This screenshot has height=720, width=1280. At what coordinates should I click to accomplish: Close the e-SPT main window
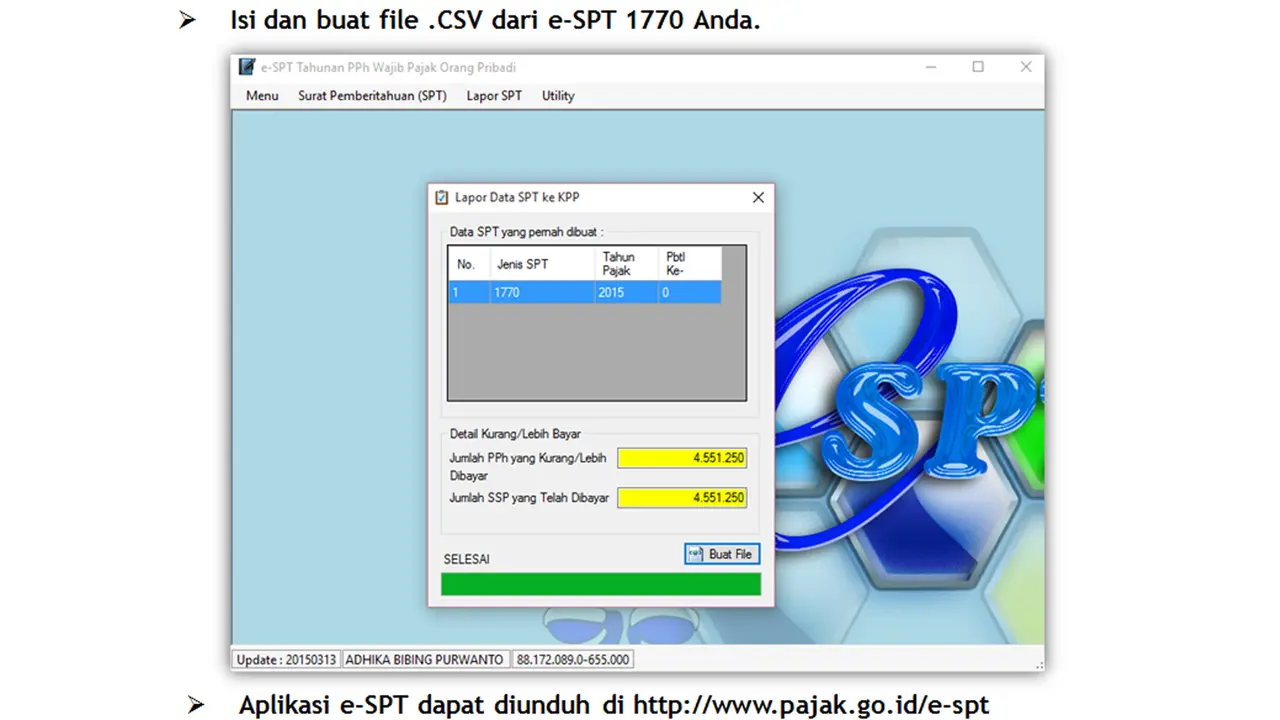pos(1025,67)
